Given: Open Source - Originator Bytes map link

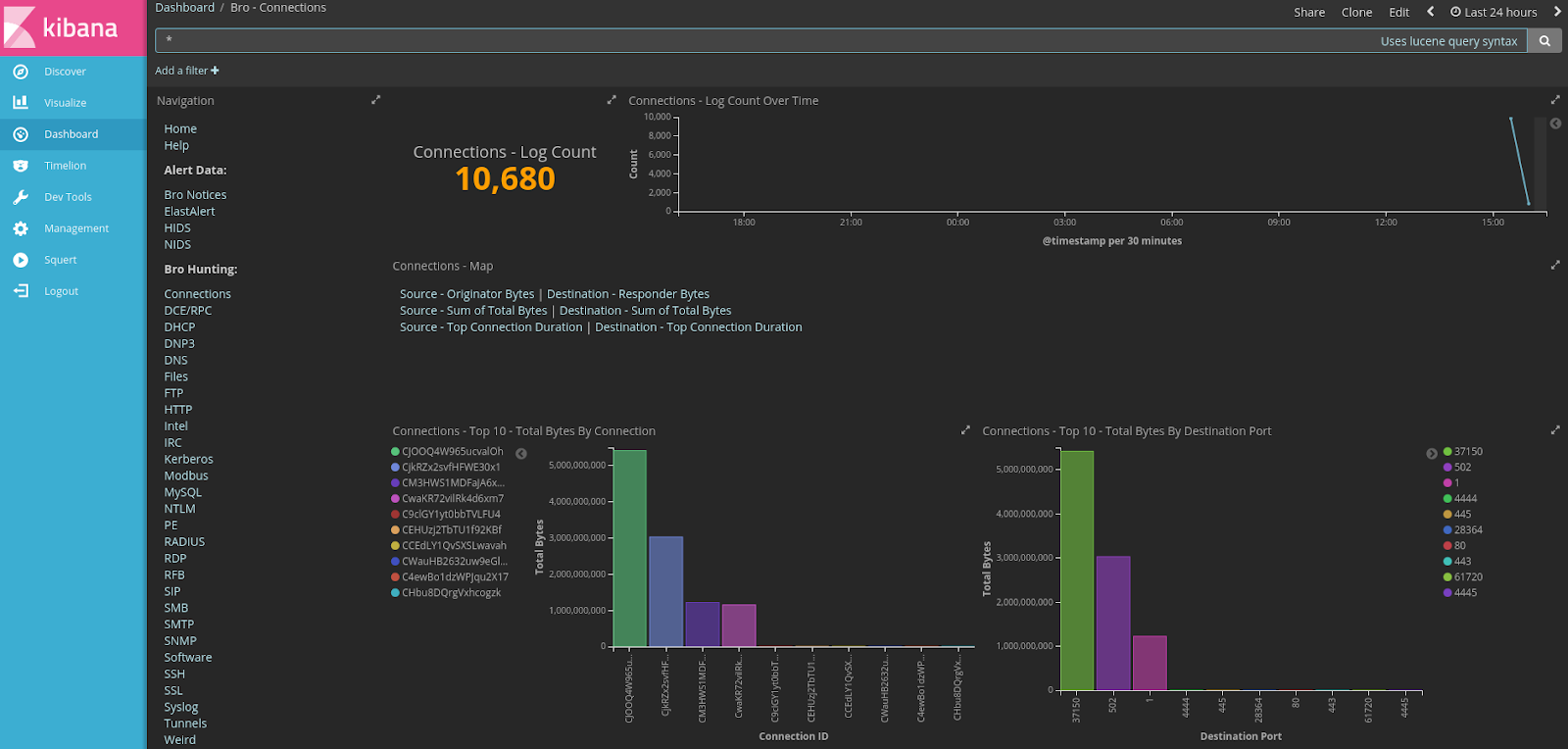Looking at the screenshot, I should [467, 294].
